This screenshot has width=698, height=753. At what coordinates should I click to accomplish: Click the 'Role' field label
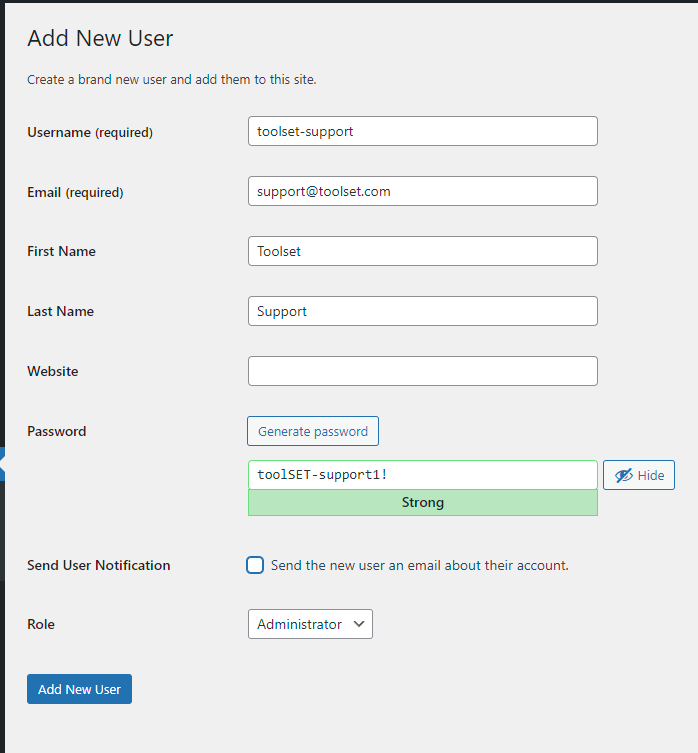click(41, 624)
